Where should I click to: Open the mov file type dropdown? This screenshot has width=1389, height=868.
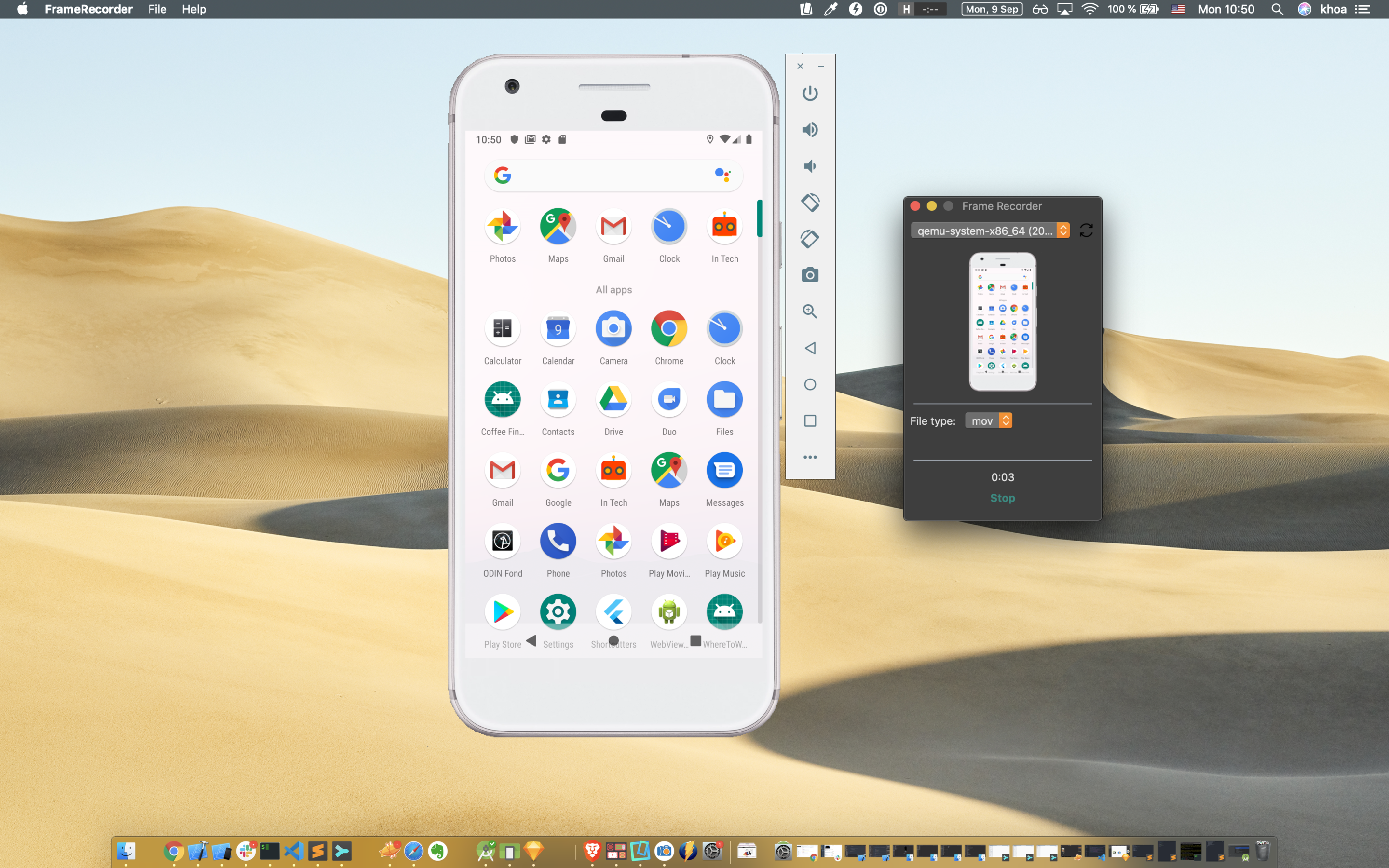[988, 421]
